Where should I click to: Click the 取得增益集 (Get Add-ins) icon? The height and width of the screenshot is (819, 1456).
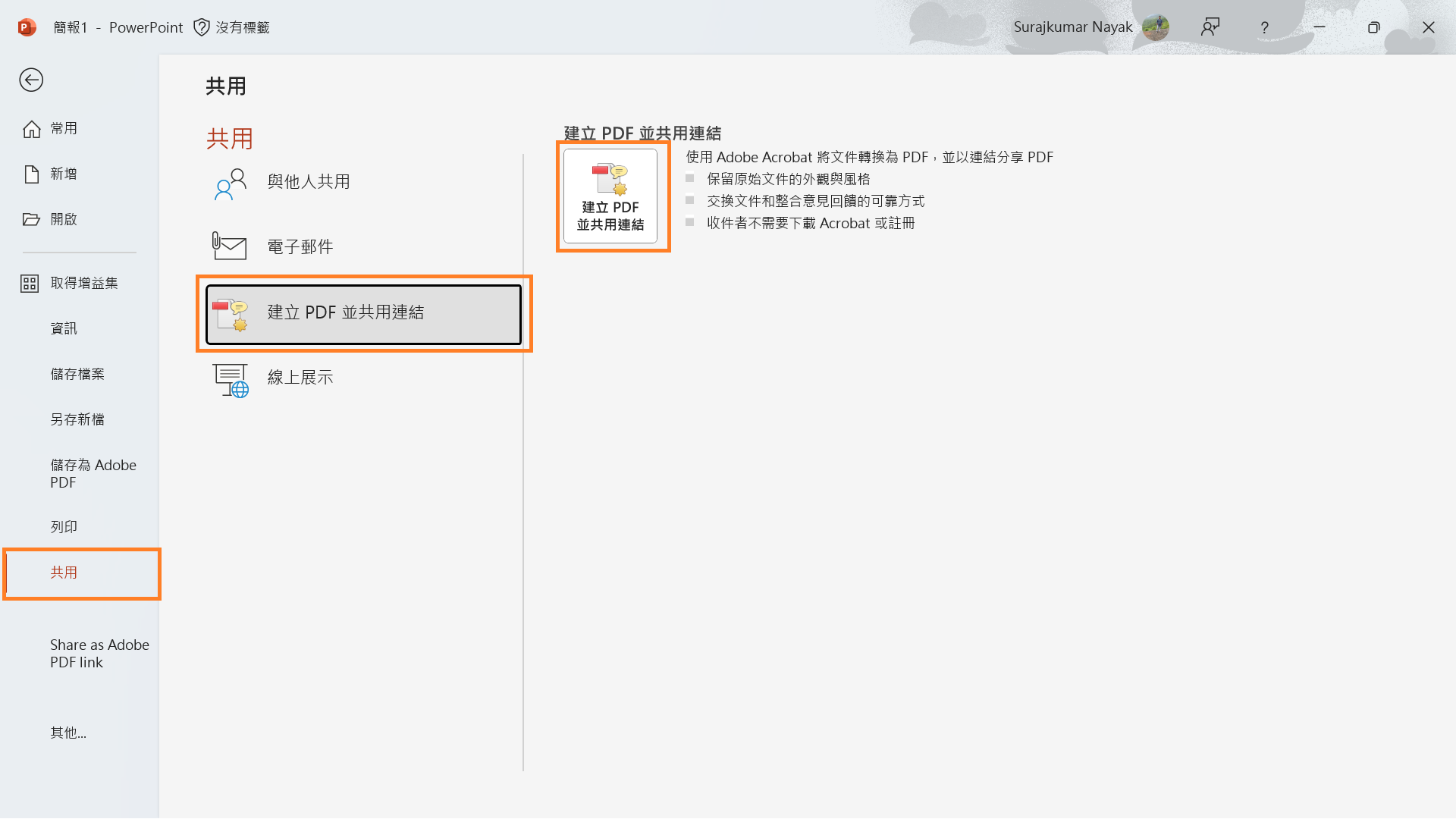coord(30,283)
